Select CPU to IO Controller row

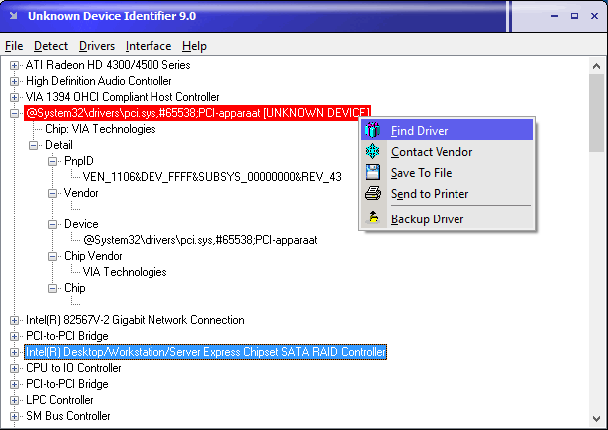click(74, 368)
